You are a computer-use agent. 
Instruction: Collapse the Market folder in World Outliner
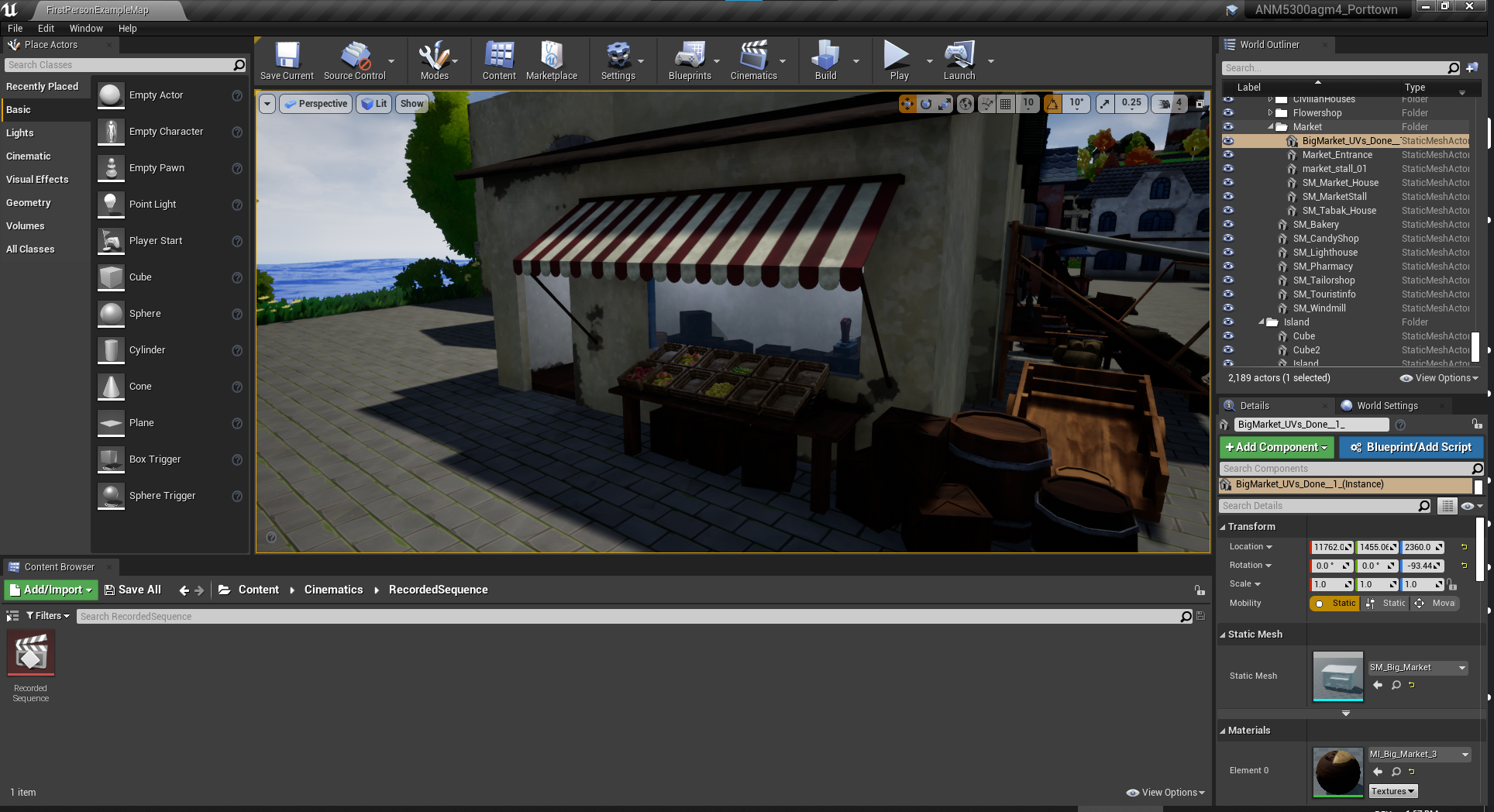pos(1271,127)
